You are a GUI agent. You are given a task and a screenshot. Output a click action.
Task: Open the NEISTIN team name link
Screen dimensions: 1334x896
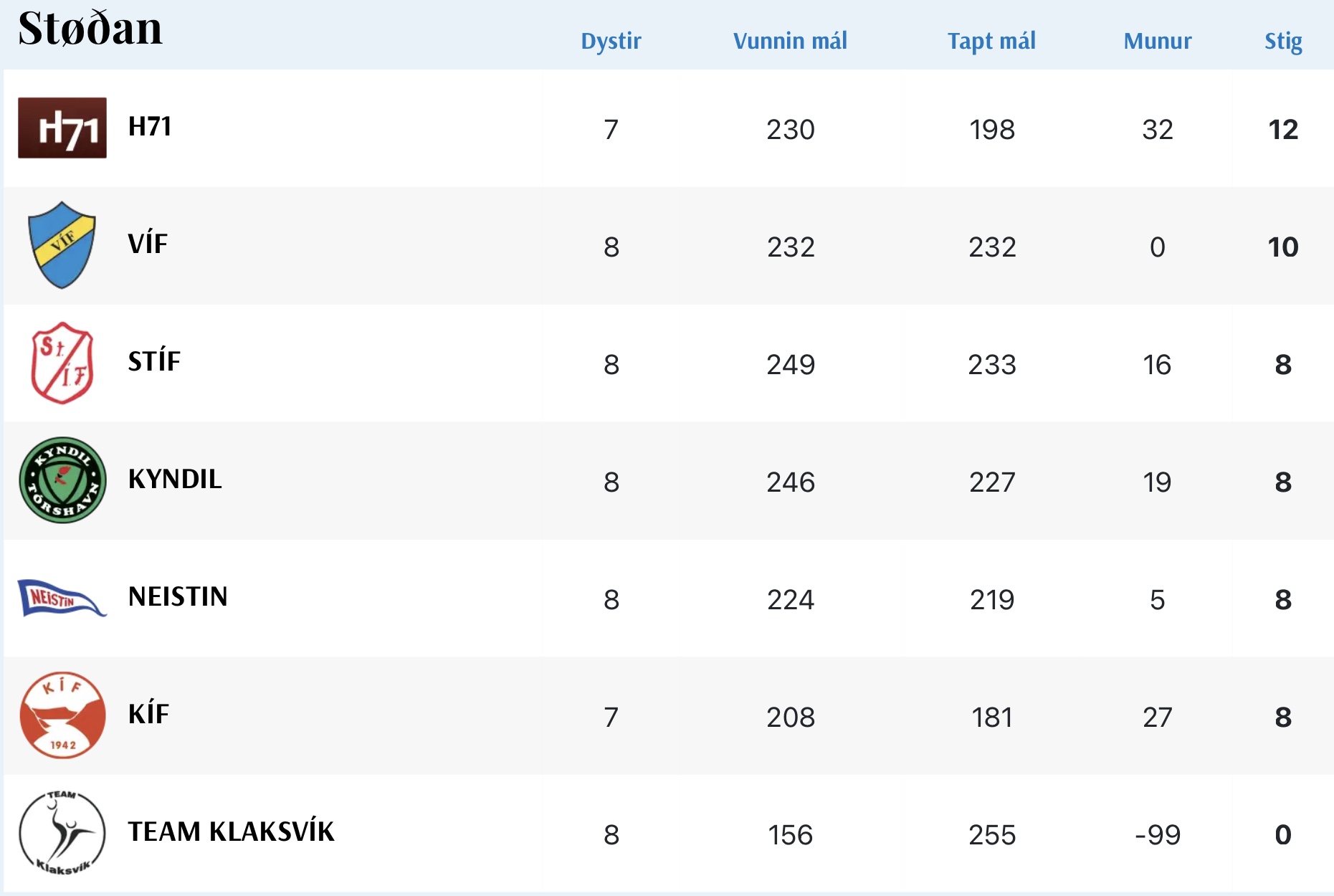[178, 597]
